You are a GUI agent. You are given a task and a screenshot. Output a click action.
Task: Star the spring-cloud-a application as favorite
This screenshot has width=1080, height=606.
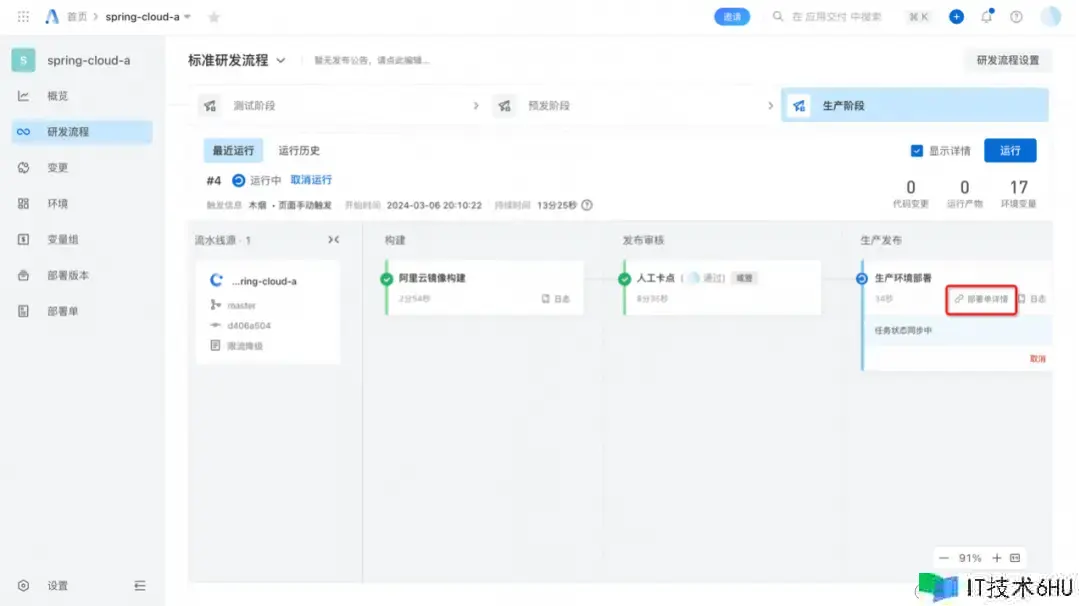(213, 17)
